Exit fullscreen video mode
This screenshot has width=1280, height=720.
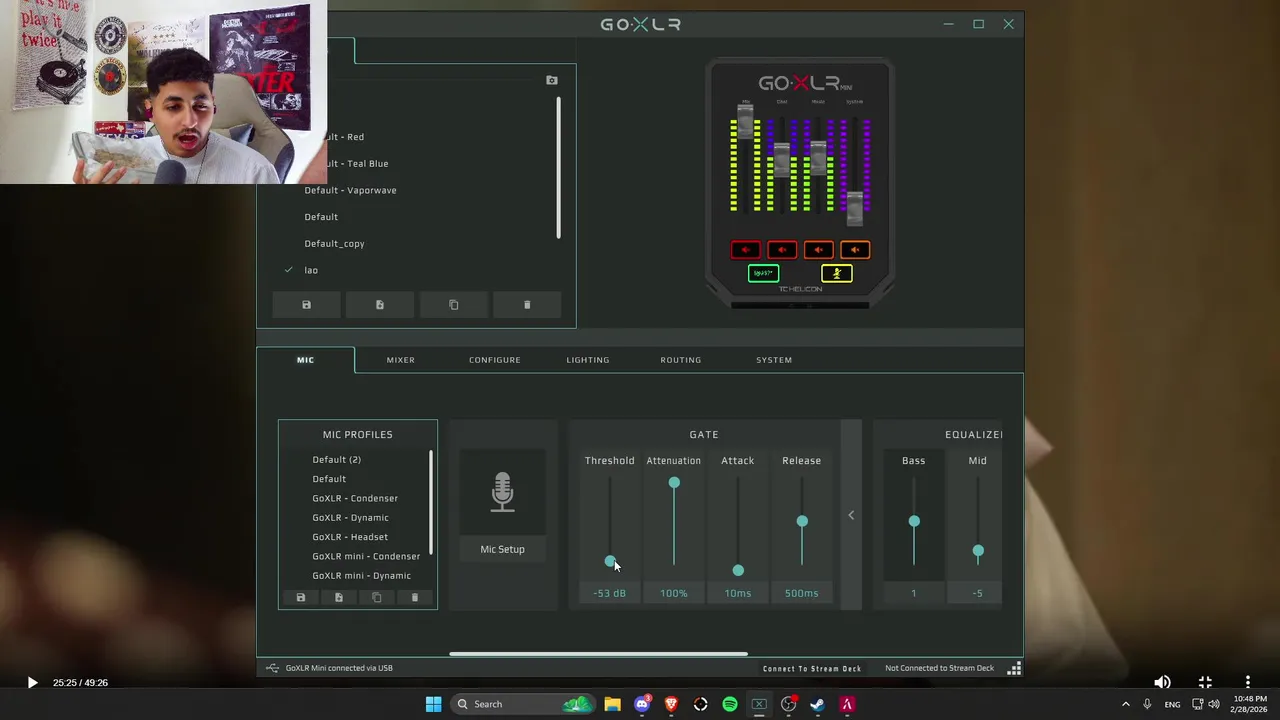[1205, 683]
